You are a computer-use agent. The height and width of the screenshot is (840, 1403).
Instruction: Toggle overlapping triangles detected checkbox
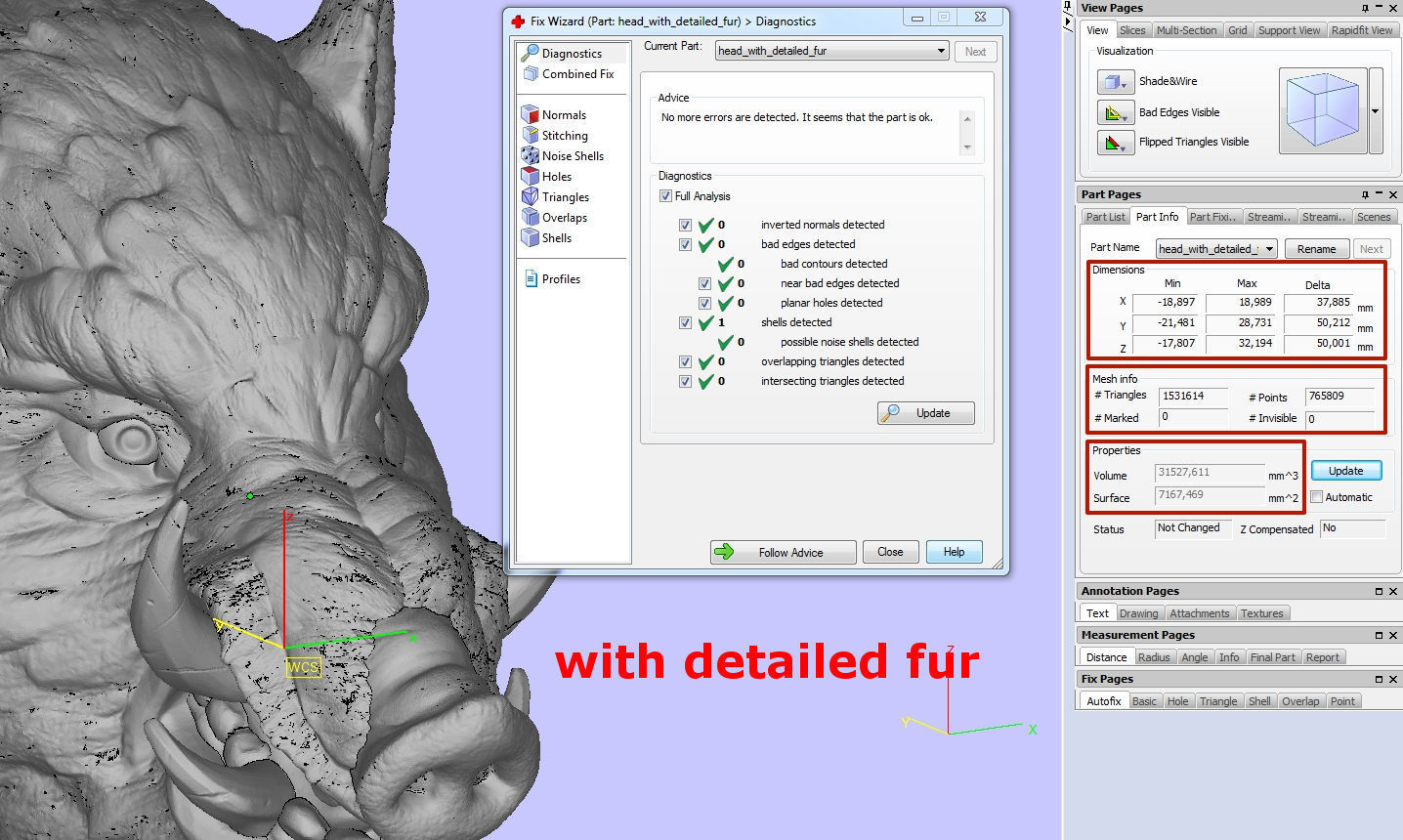[x=685, y=361]
